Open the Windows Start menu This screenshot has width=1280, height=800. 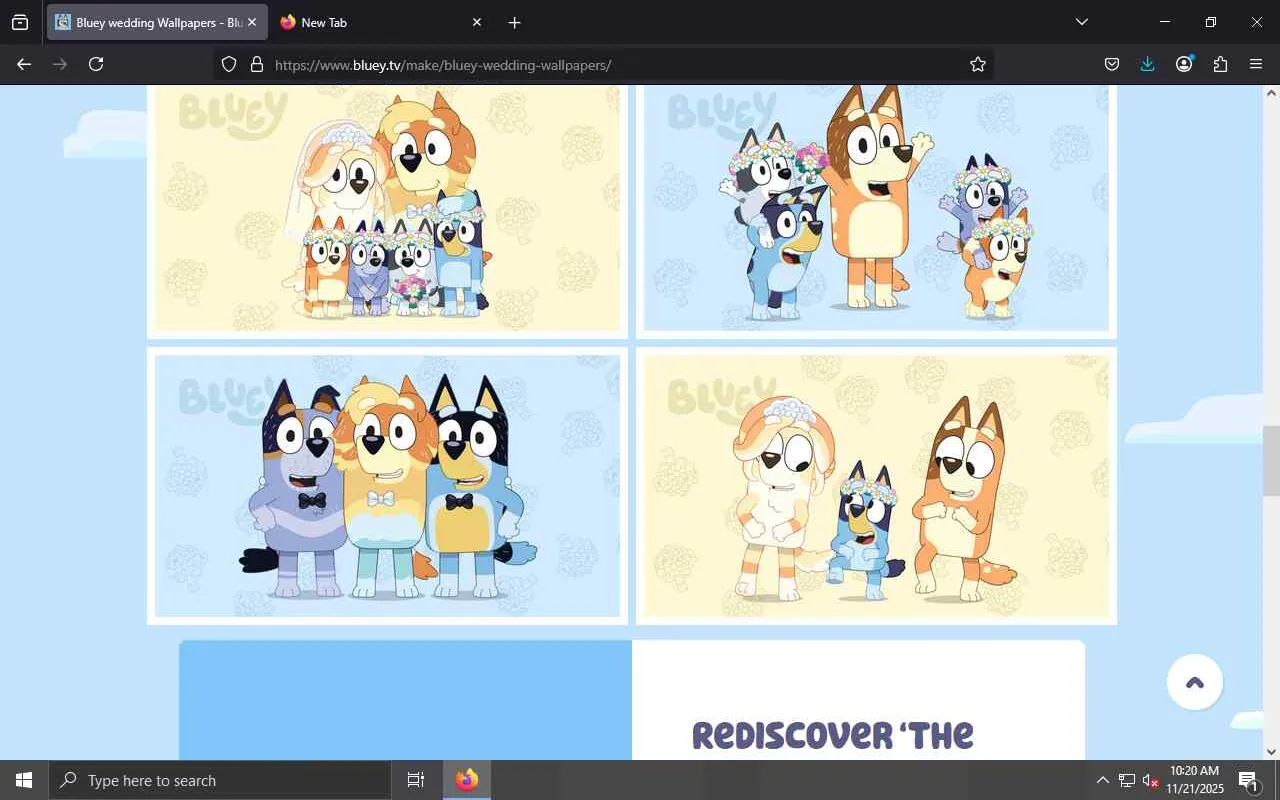coord(24,780)
